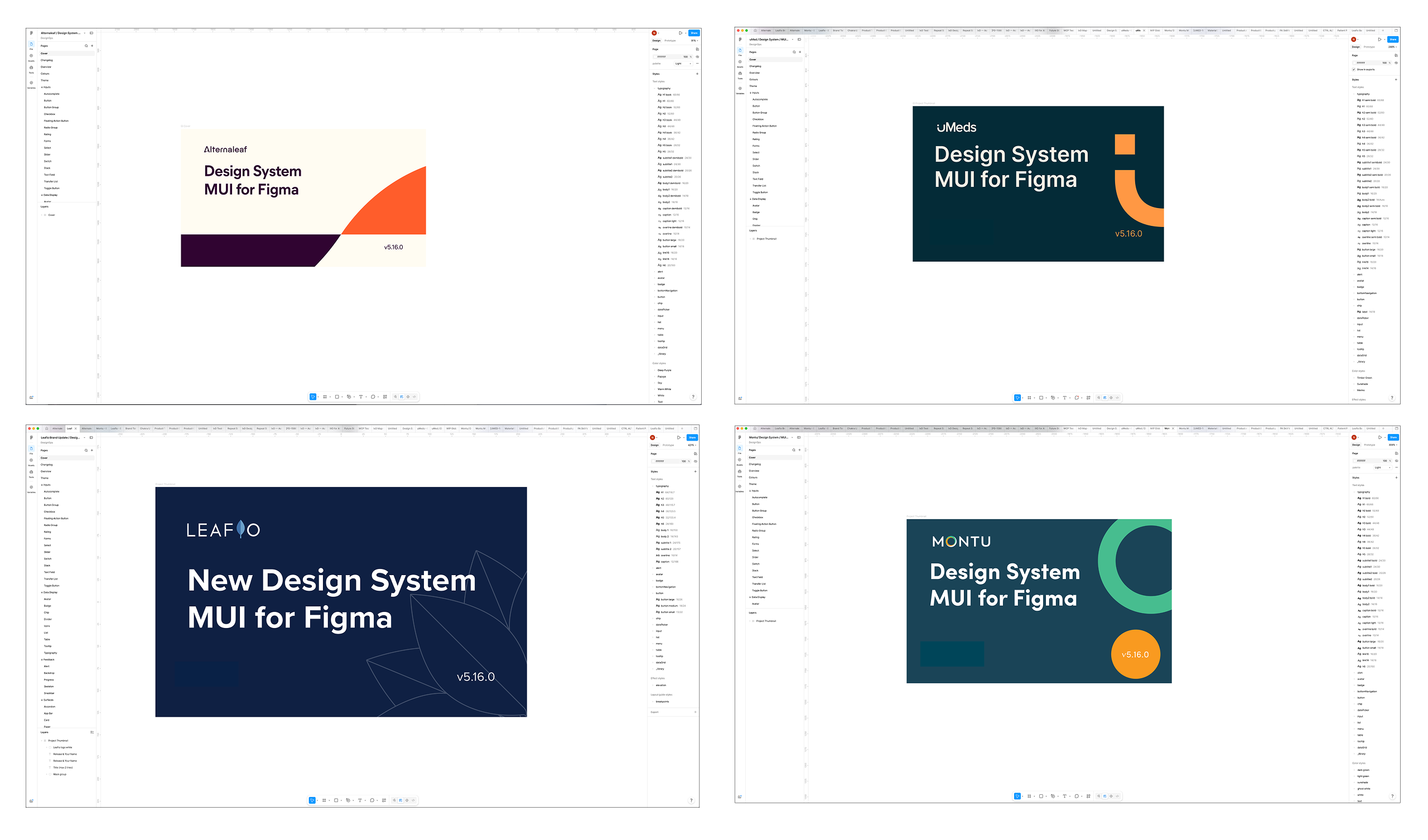Search pages in the Alternaleaf window
The width and height of the screenshot is (1428, 840).
[86, 46]
